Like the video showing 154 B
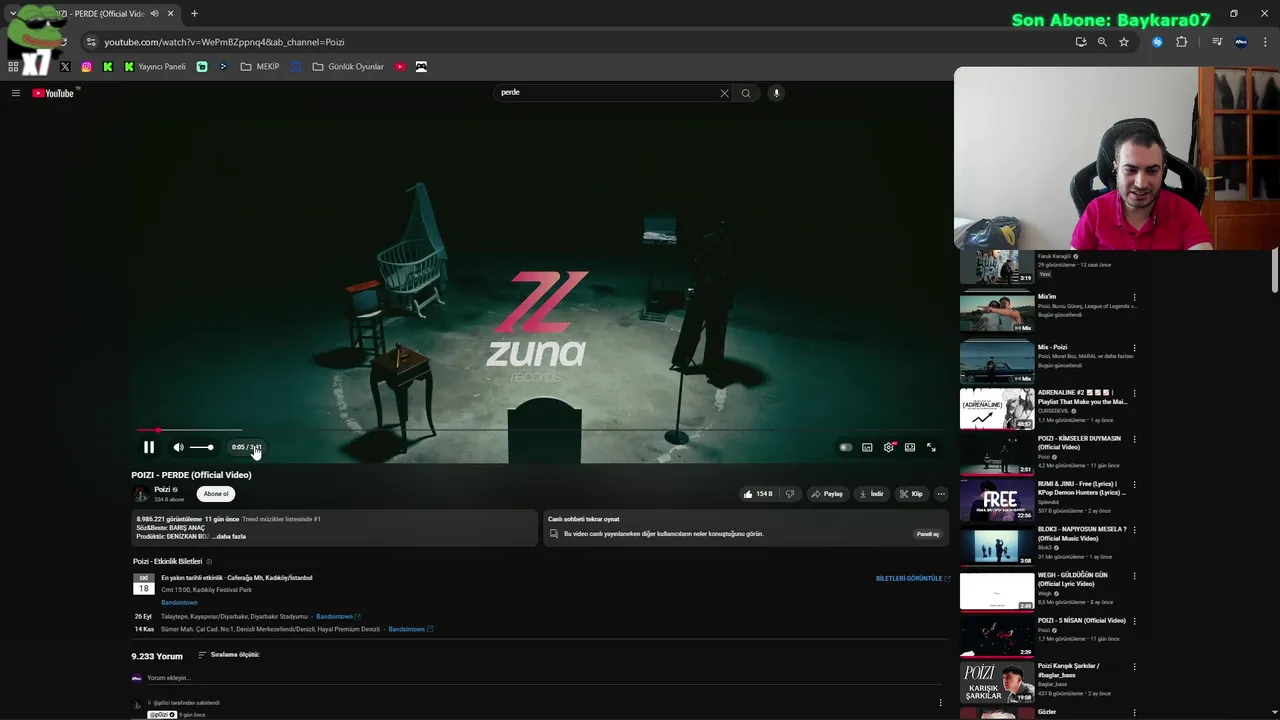Image resolution: width=1280 pixels, height=720 pixels. tap(757, 494)
